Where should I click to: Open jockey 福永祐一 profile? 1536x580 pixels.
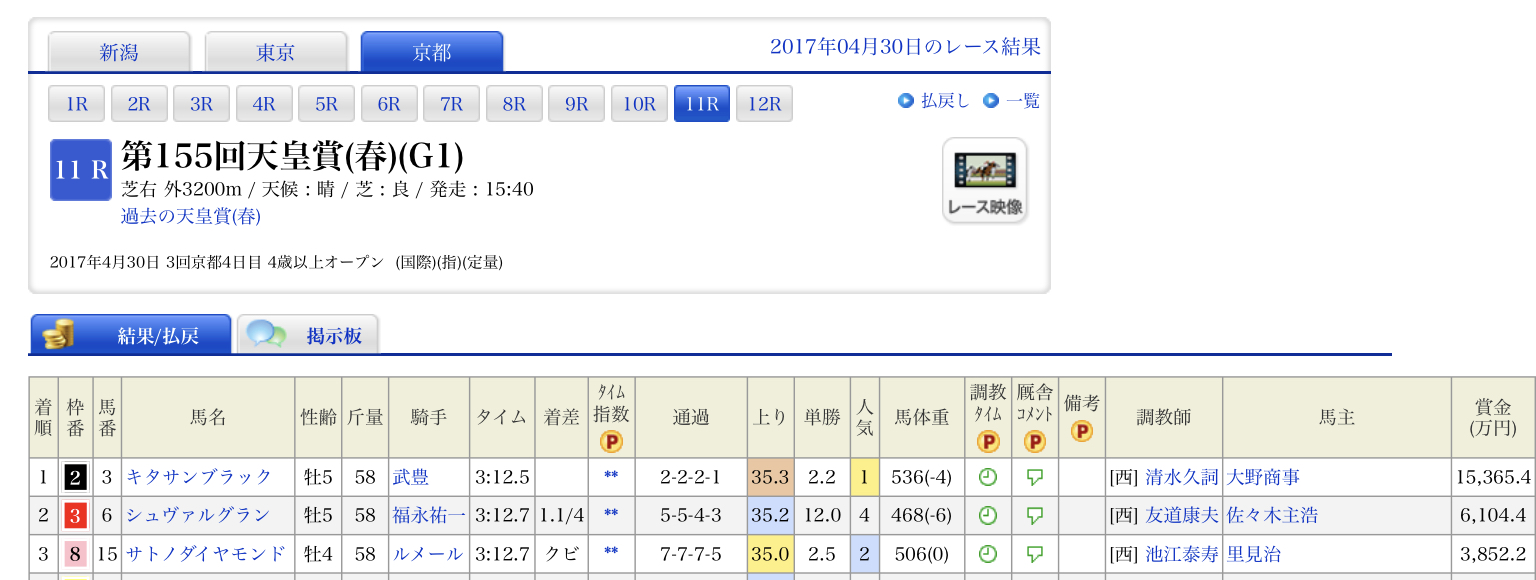(x=429, y=516)
